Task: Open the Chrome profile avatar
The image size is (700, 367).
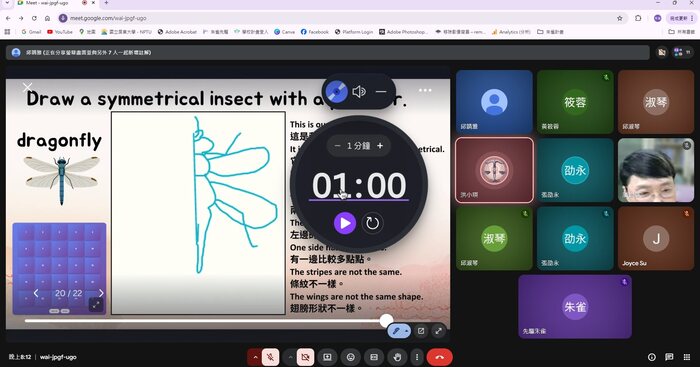Action: [x=657, y=18]
